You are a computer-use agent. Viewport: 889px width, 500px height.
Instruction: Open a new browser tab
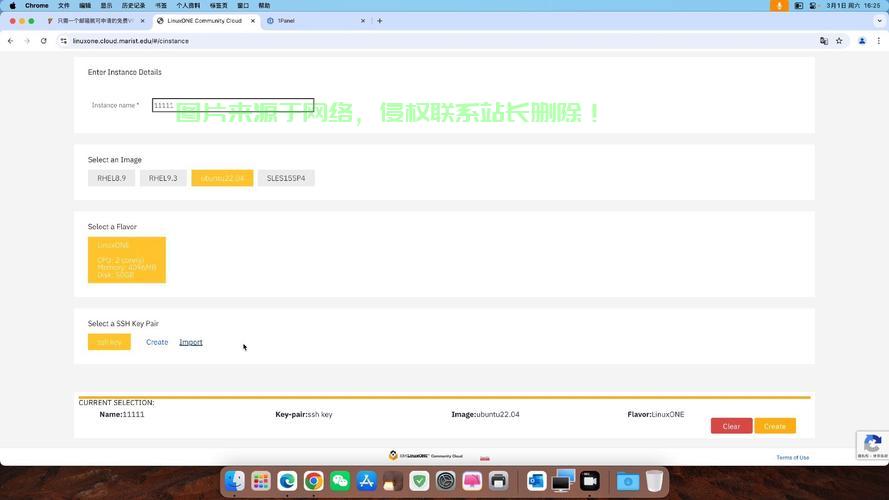[380, 20]
